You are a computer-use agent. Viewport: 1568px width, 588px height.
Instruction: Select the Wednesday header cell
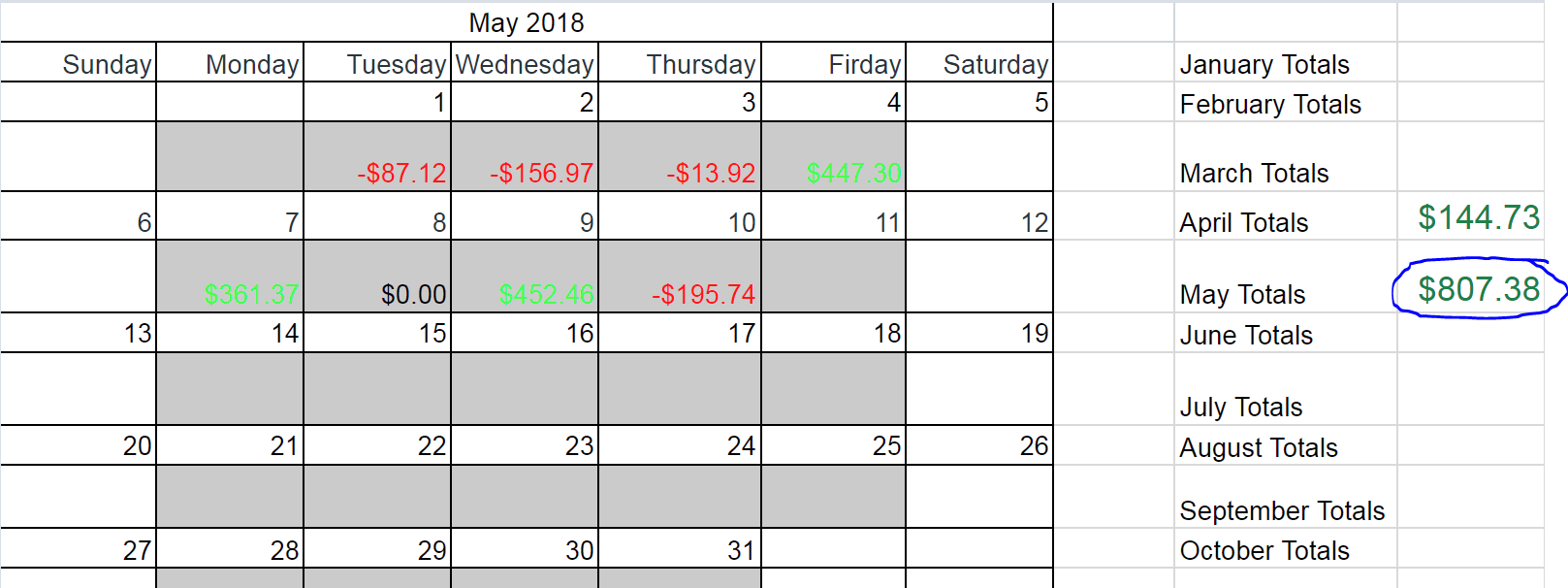(525, 64)
